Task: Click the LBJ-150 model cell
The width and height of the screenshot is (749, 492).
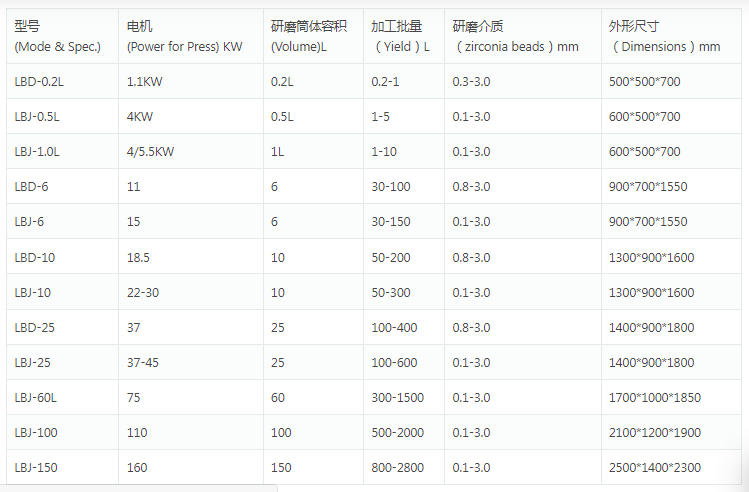Action: tap(35, 467)
